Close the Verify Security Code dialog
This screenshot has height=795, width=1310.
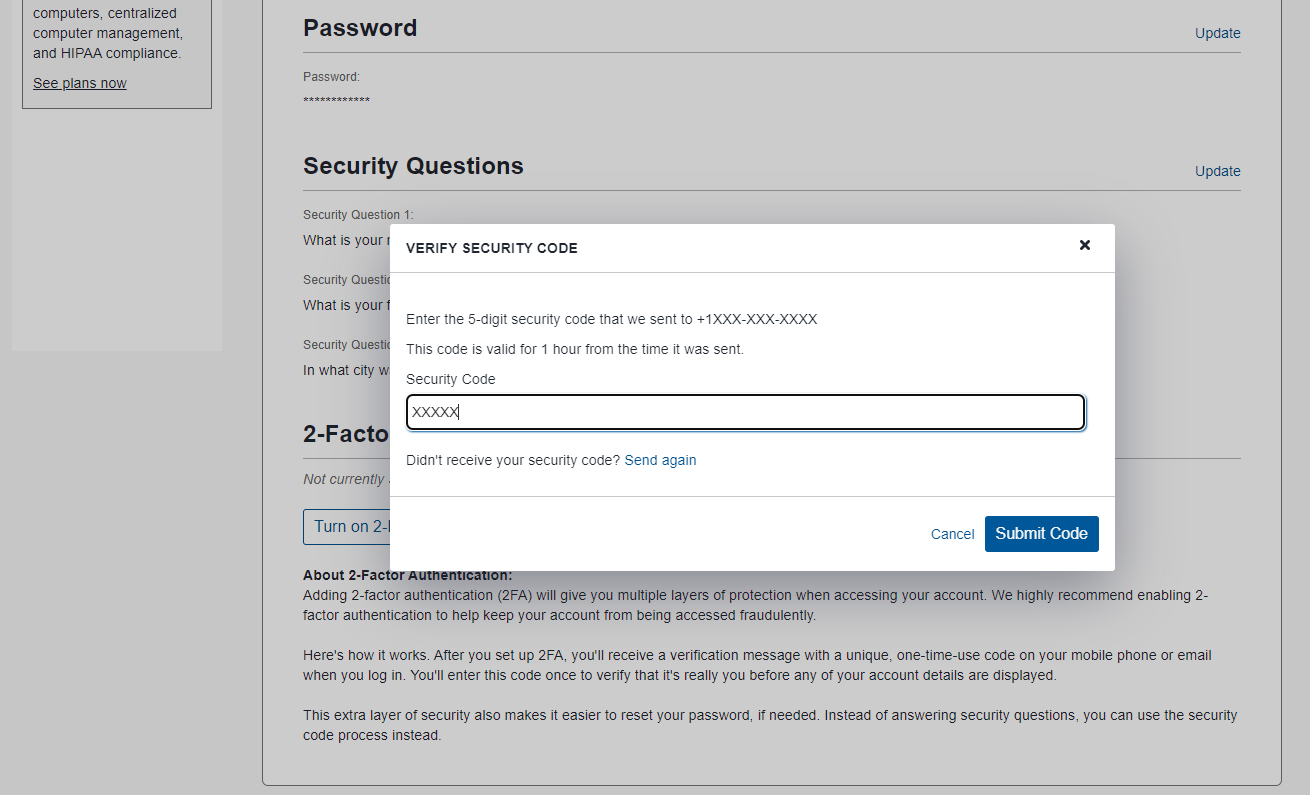pyautogui.click(x=1084, y=245)
